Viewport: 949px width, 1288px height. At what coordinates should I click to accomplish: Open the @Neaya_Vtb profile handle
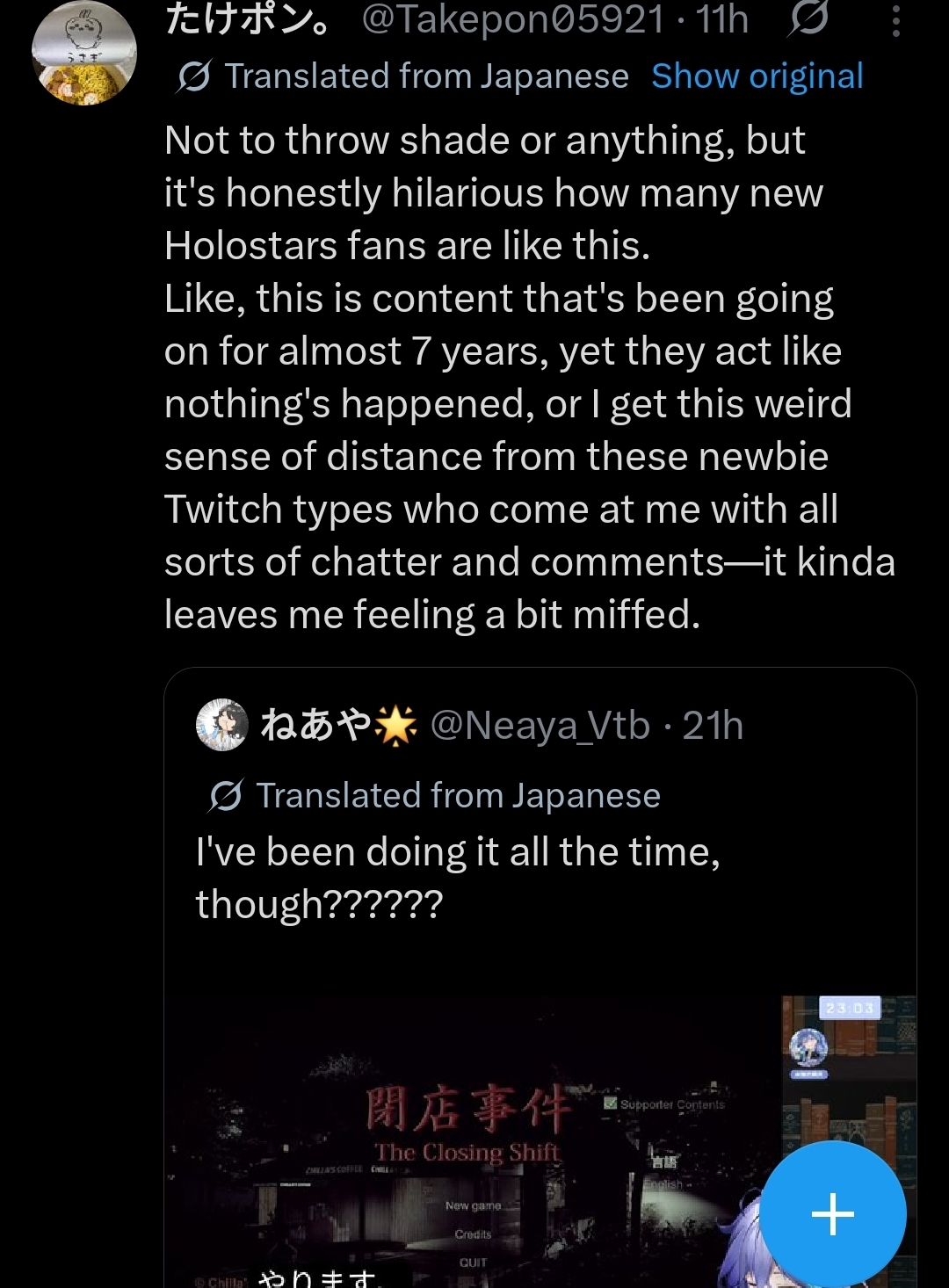pos(540,726)
